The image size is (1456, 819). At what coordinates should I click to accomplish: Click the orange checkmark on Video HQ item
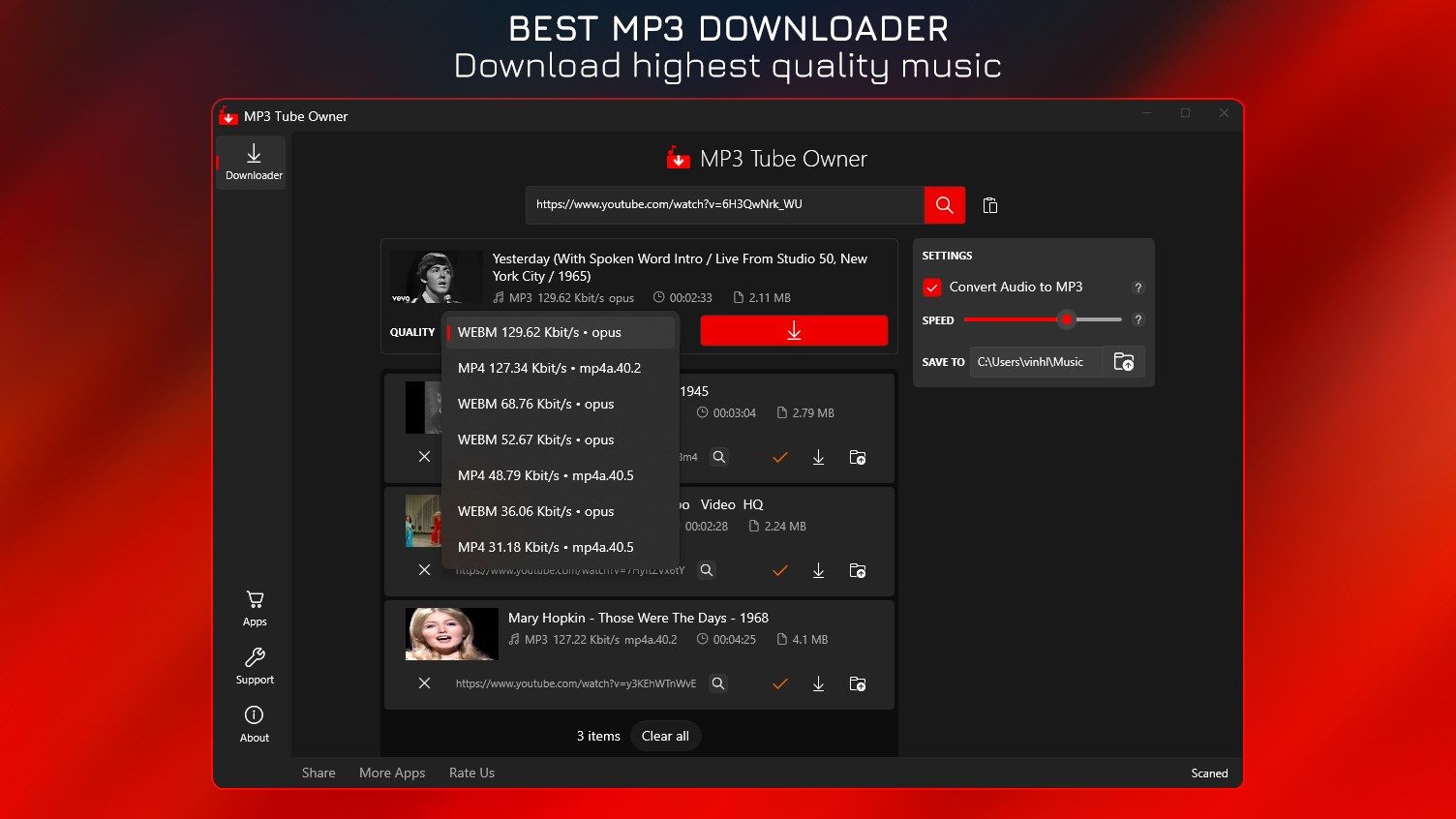(x=780, y=570)
